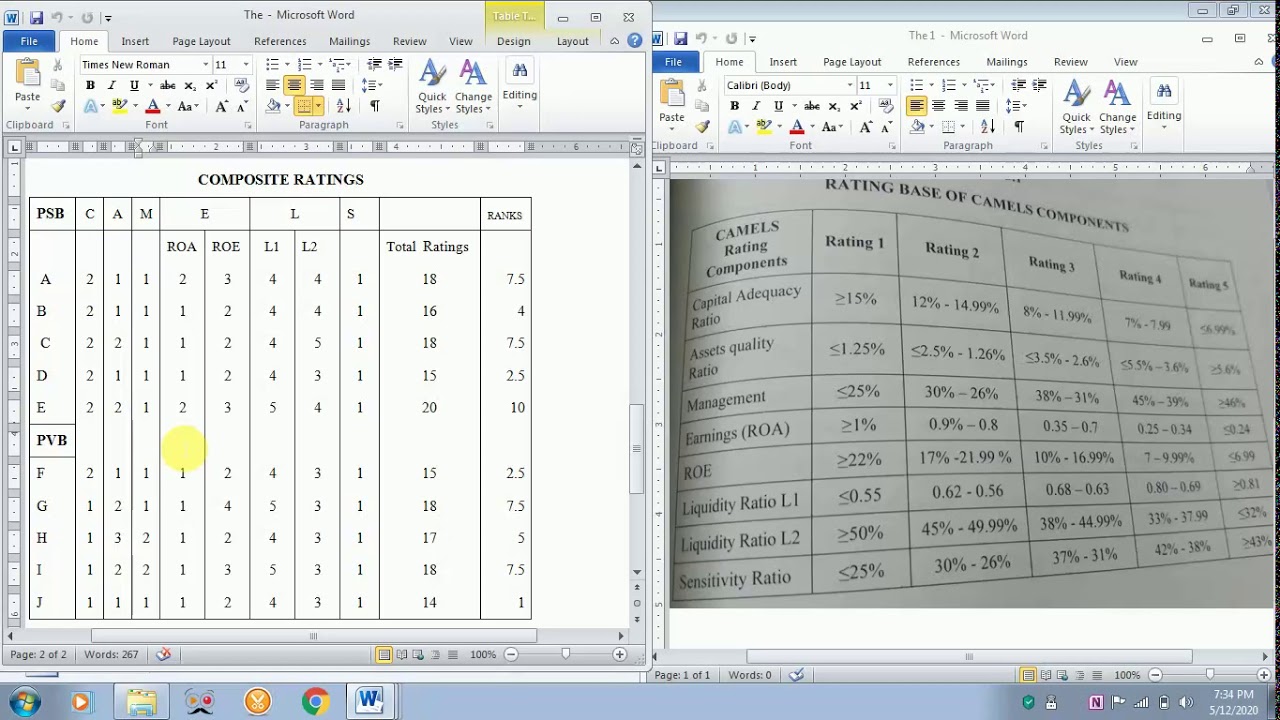
Task: Apply Superscript in The window
Action: click(x=211, y=85)
